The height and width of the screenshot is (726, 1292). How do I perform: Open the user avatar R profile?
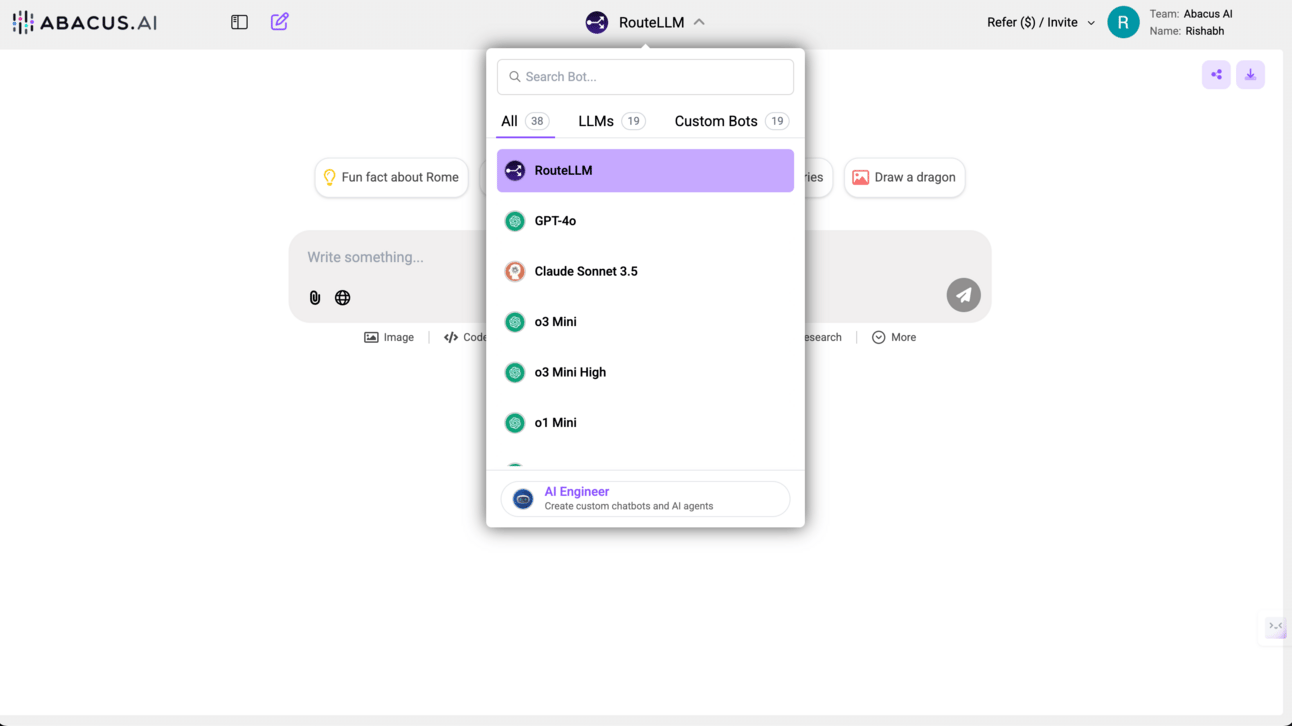[x=1123, y=22]
